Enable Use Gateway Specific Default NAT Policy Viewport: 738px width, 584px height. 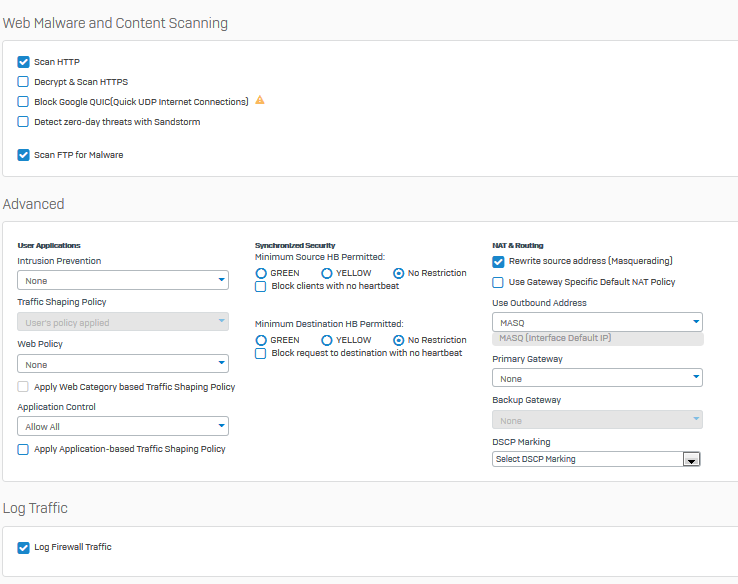point(498,282)
